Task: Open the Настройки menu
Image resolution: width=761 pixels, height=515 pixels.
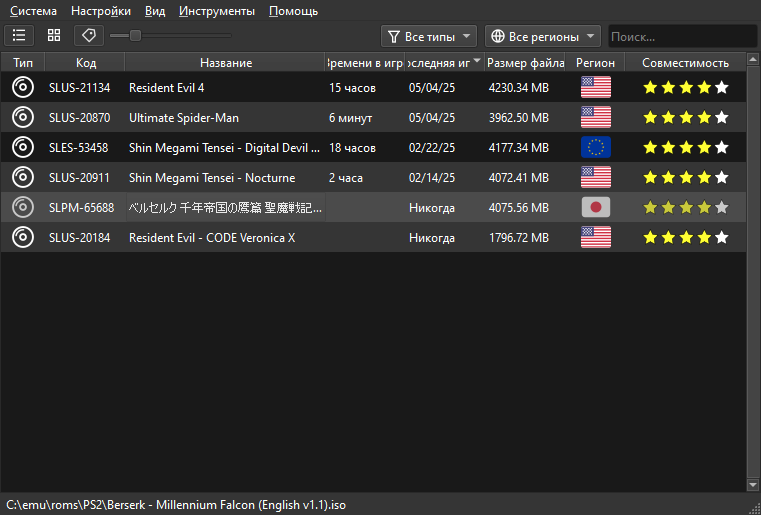Action: coord(100,11)
